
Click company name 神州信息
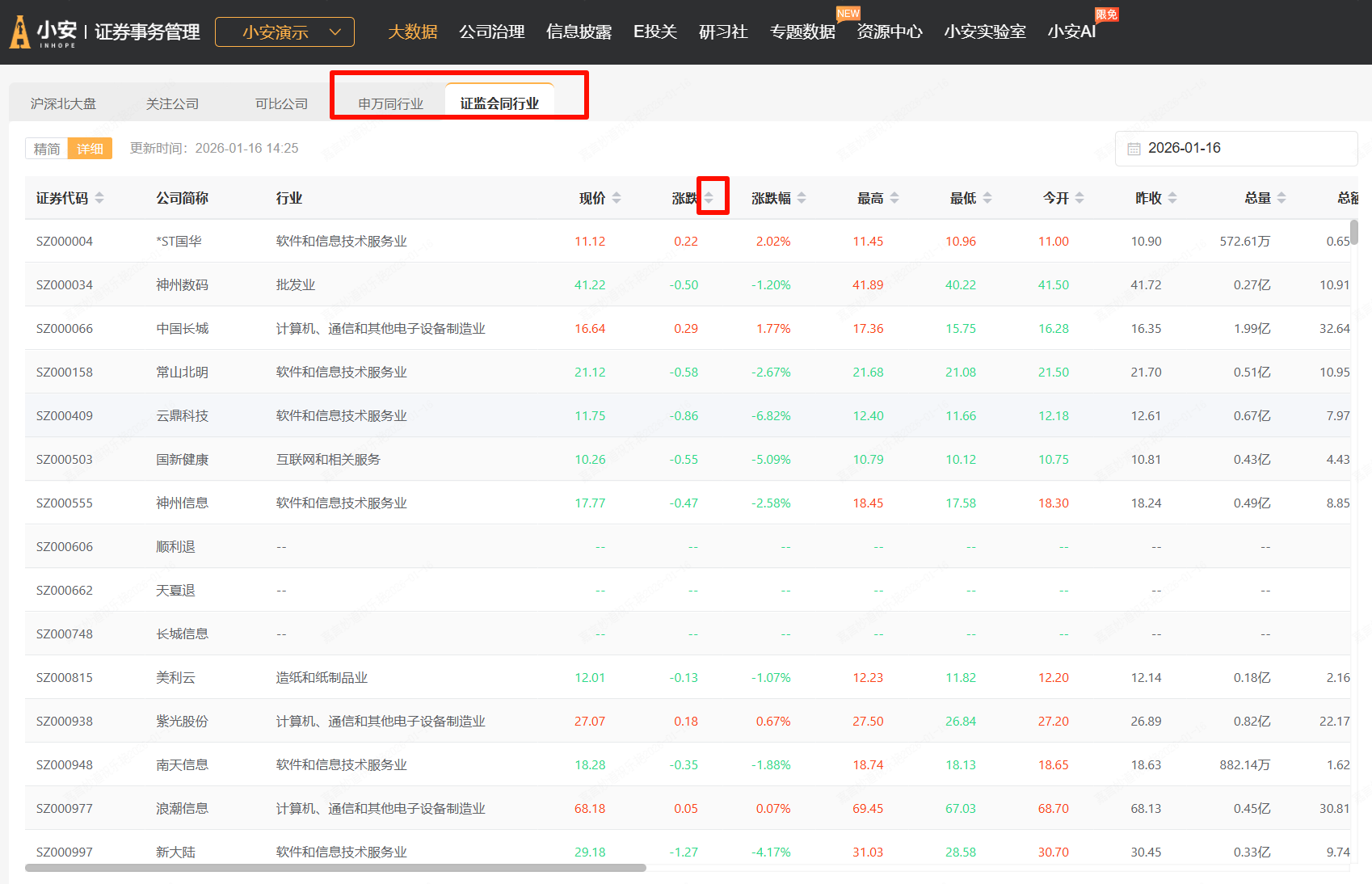[182, 503]
